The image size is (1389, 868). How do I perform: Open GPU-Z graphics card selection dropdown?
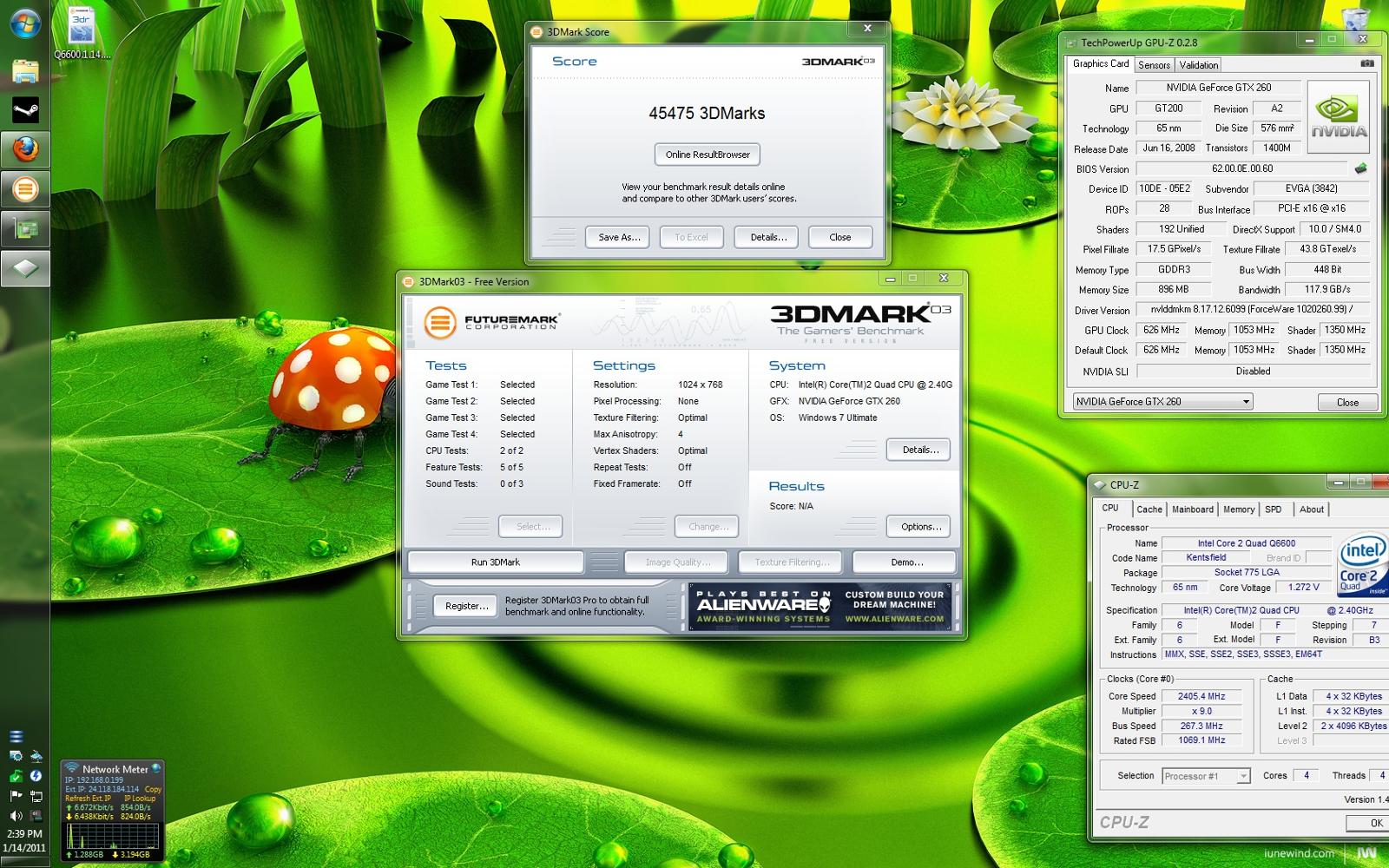[x=1162, y=401]
